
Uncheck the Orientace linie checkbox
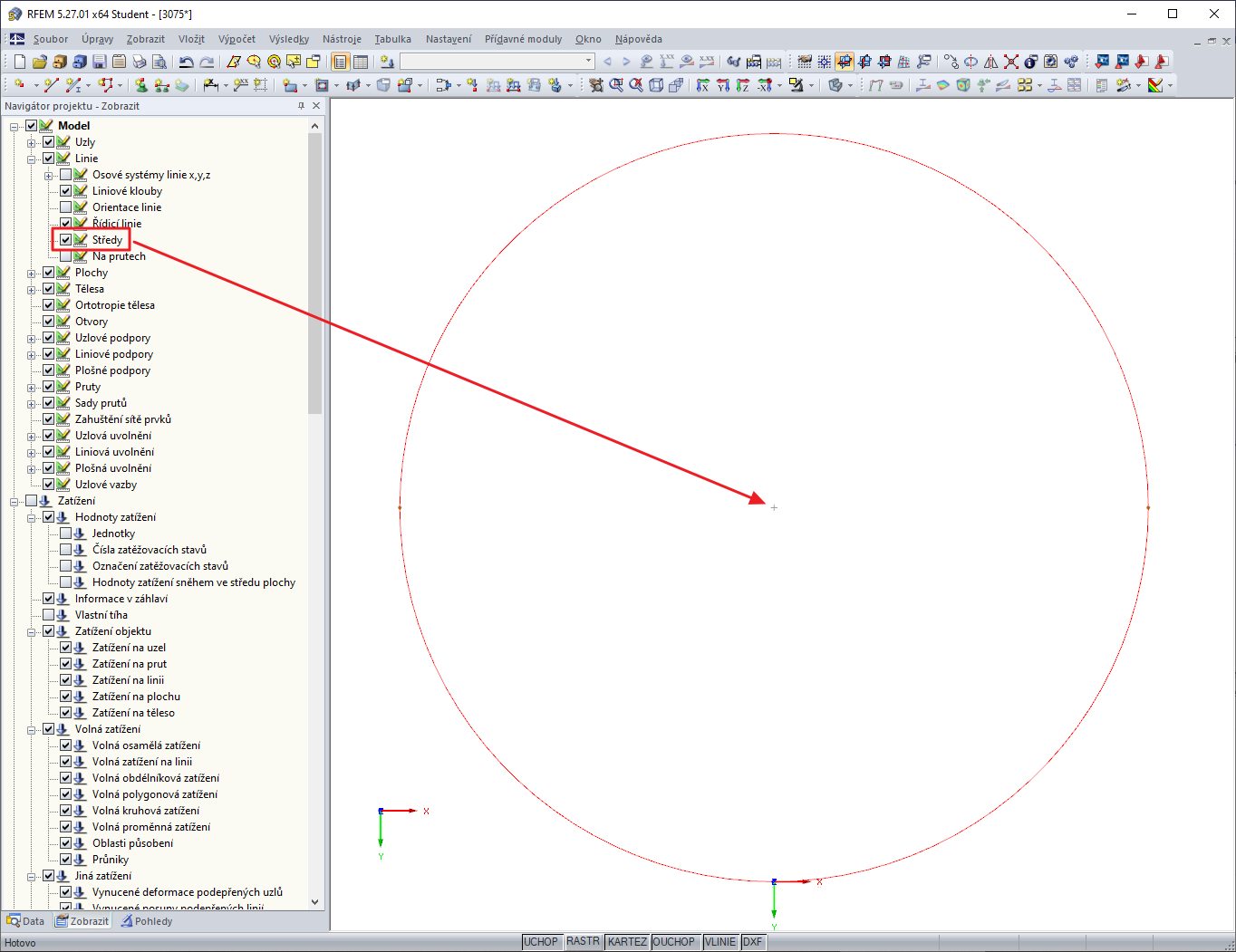65,207
